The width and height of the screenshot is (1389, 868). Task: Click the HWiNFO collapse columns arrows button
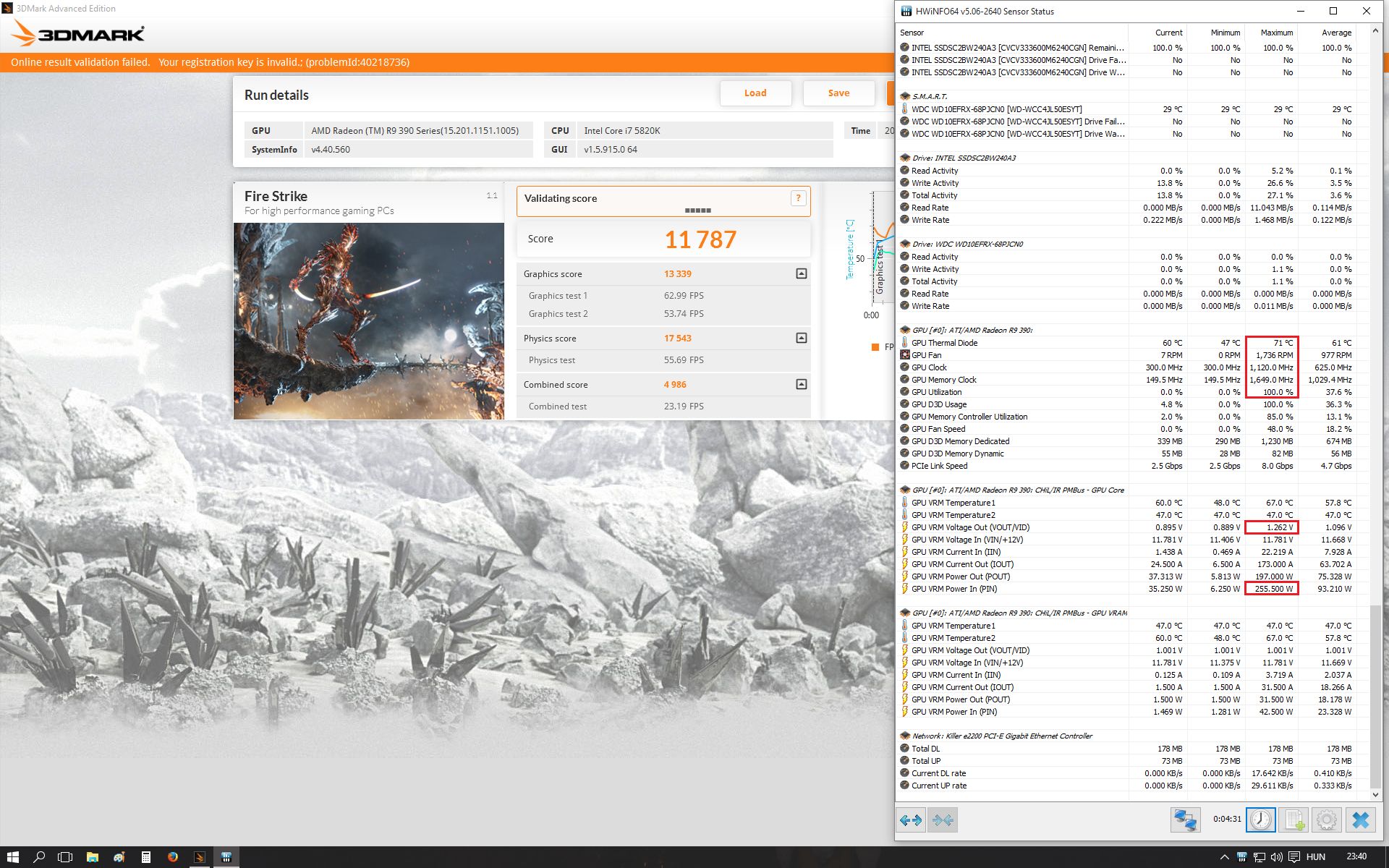click(x=943, y=820)
